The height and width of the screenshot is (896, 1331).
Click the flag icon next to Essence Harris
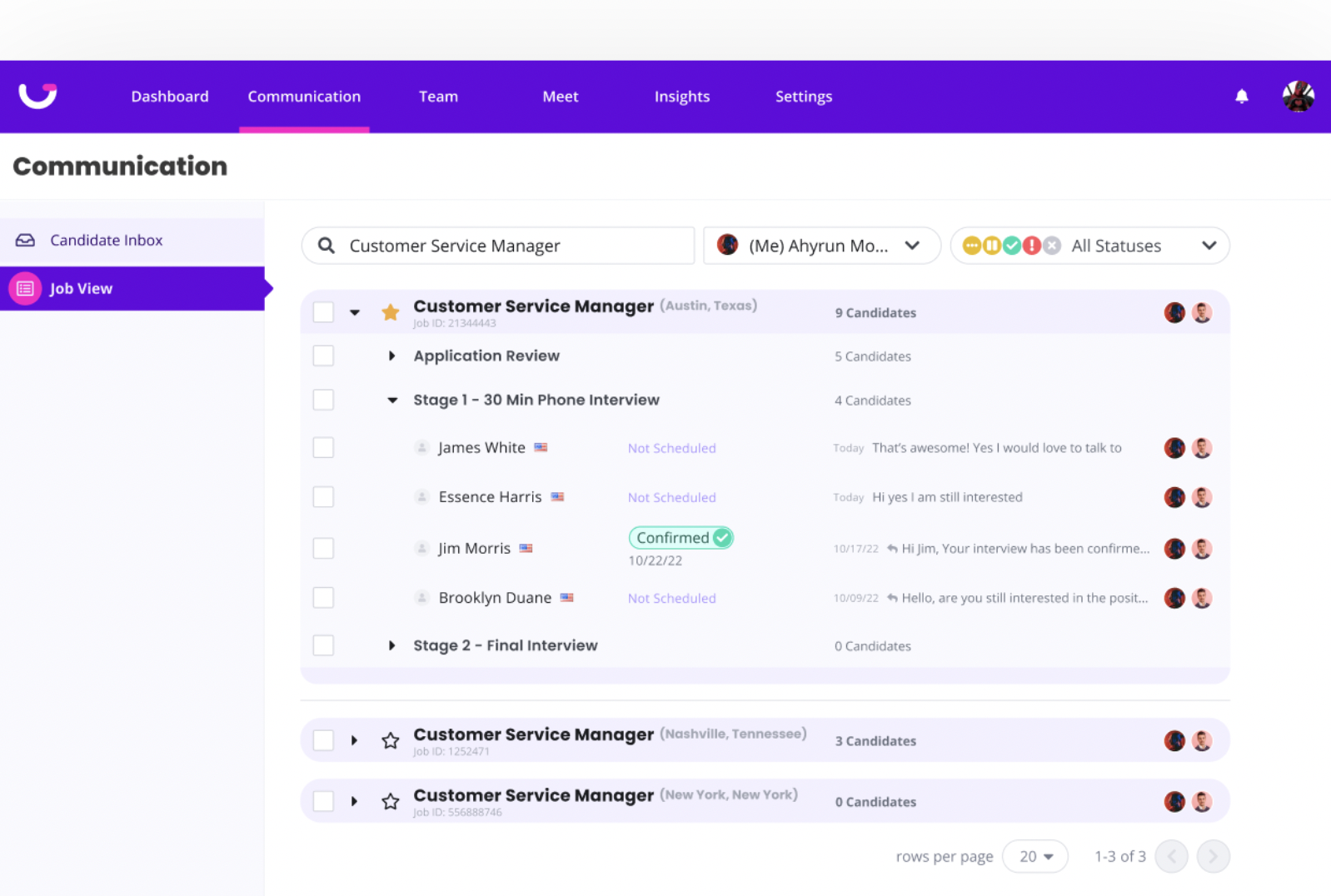point(557,497)
